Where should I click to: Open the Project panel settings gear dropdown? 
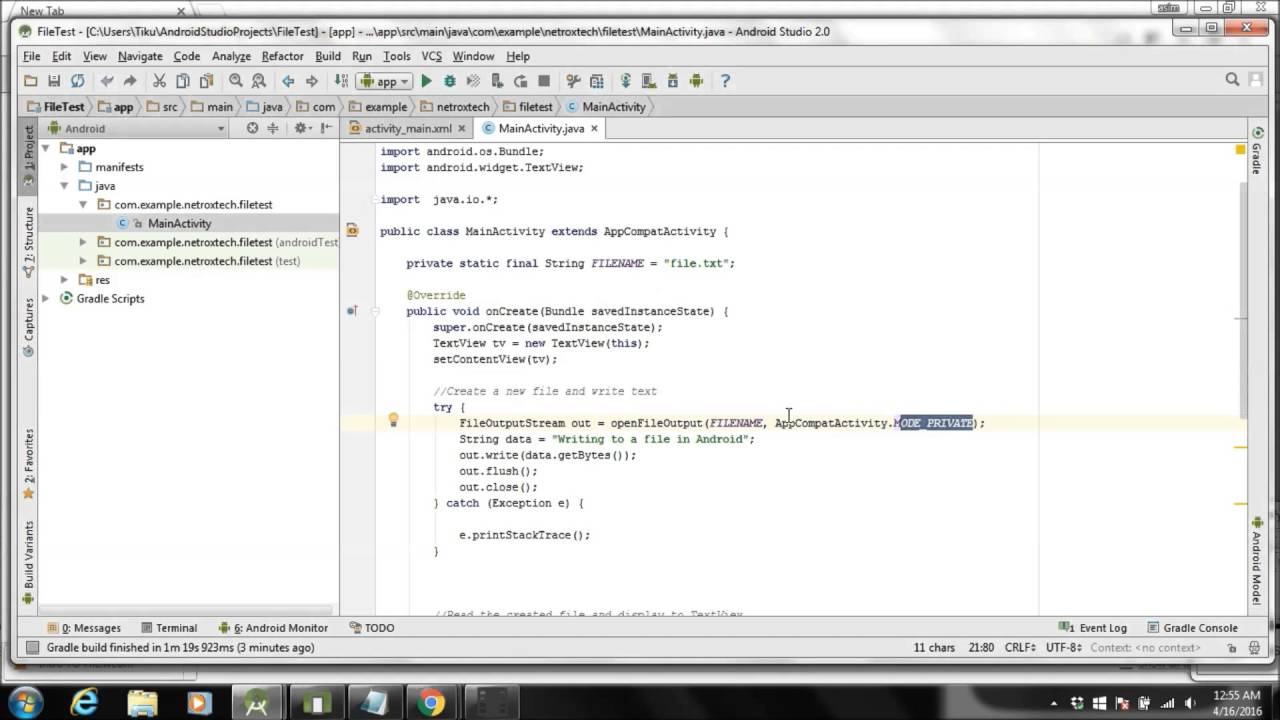pos(302,128)
